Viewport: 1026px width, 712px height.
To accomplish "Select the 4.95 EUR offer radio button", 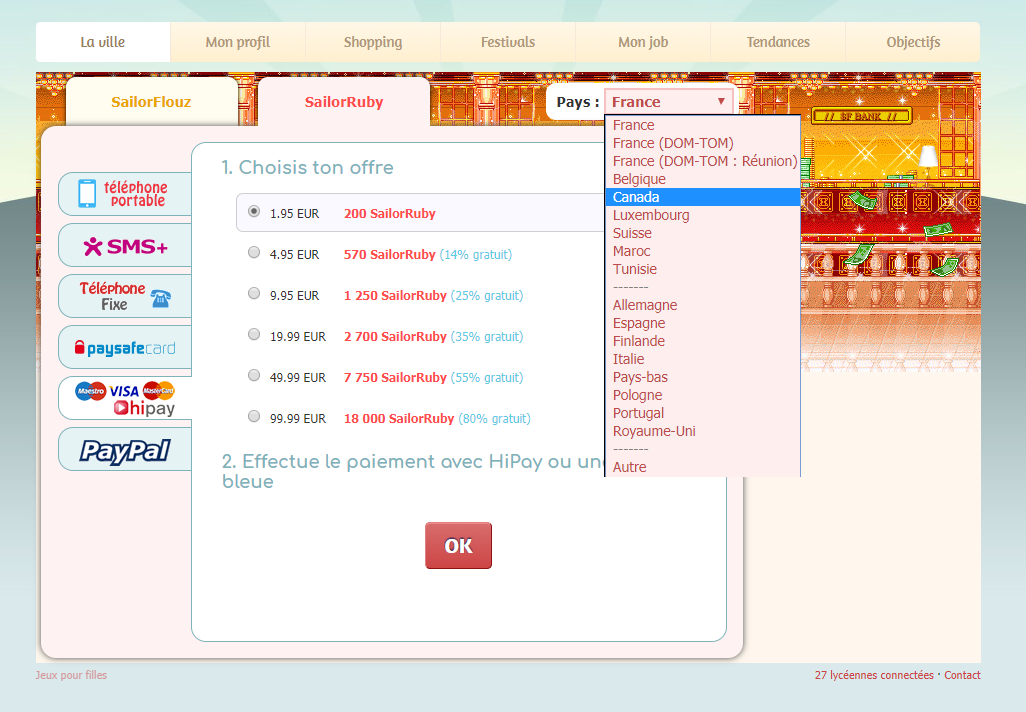I will click(x=254, y=253).
